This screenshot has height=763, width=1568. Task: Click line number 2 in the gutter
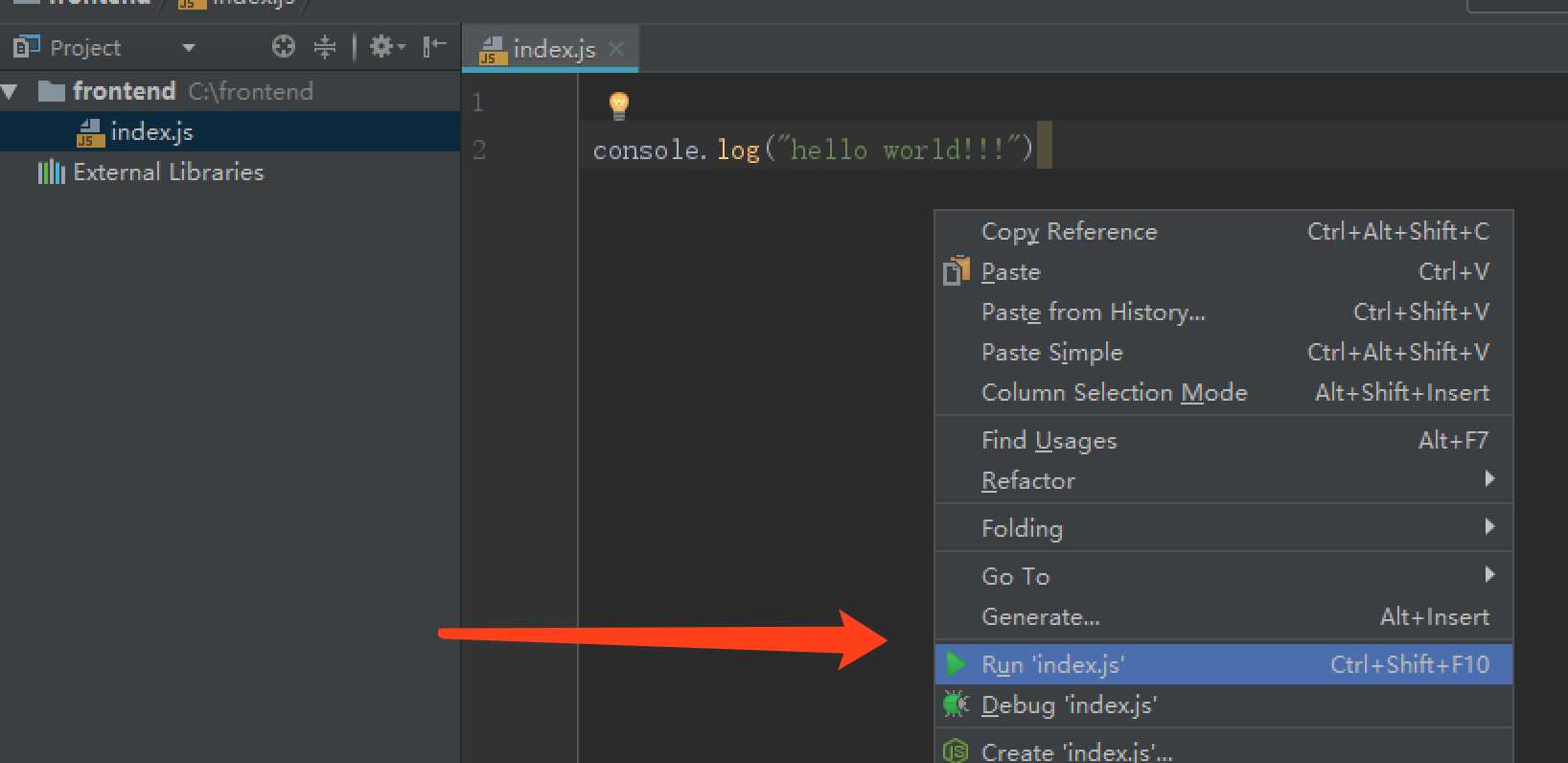[479, 150]
